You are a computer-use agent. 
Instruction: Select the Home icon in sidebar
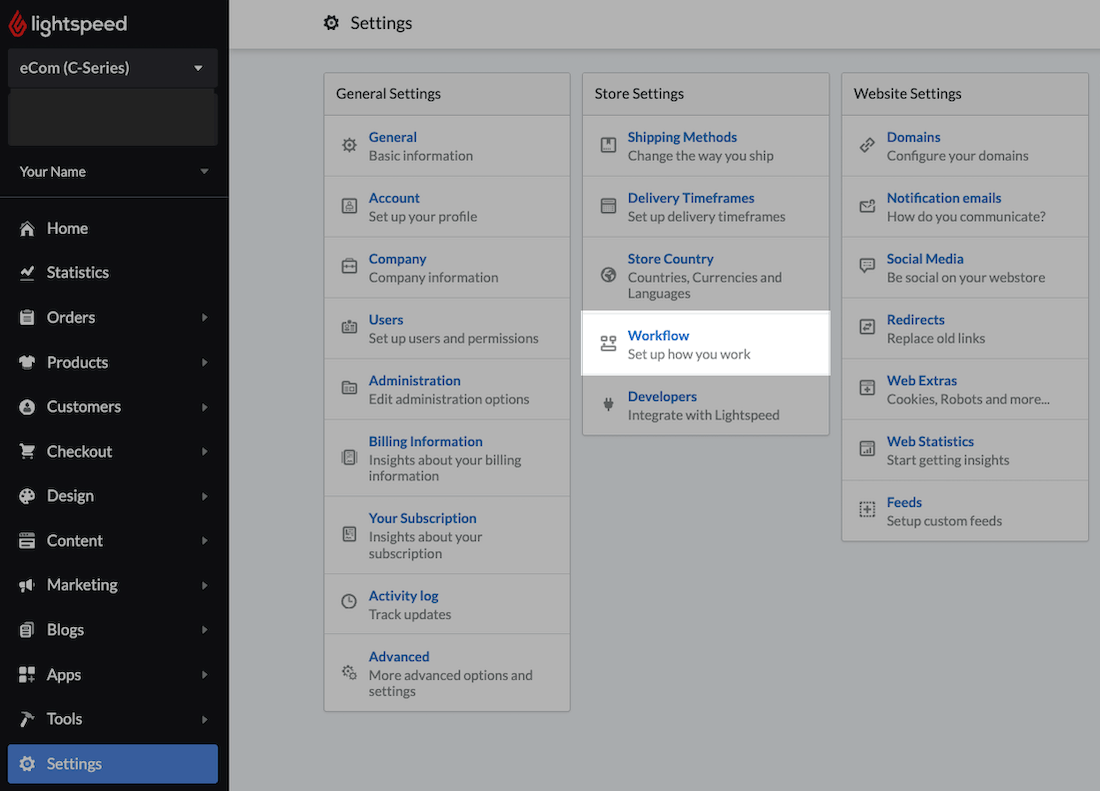click(x=26, y=228)
